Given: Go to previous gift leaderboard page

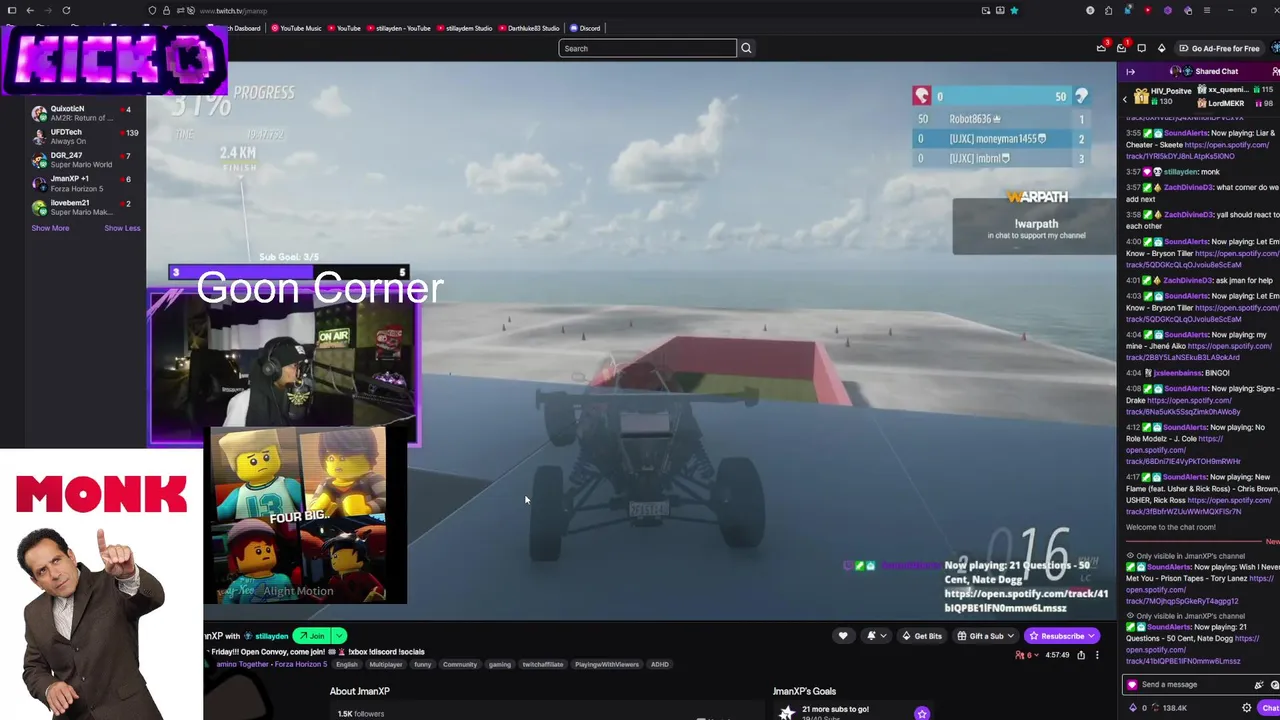Looking at the screenshot, I should 1124,98.
